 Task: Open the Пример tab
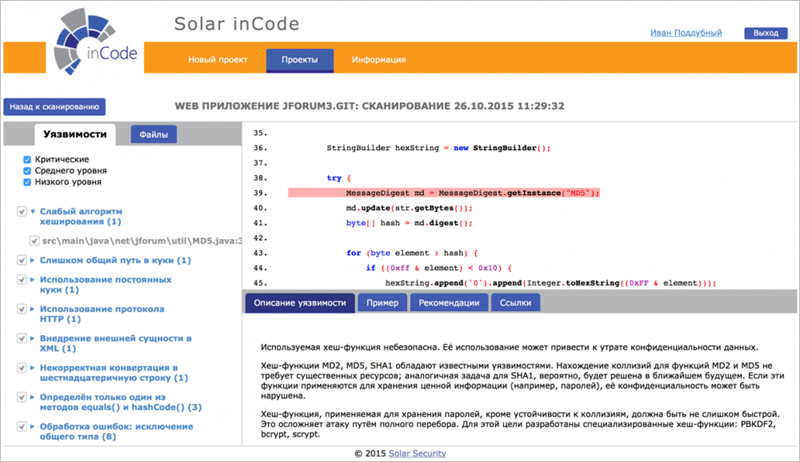382,303
